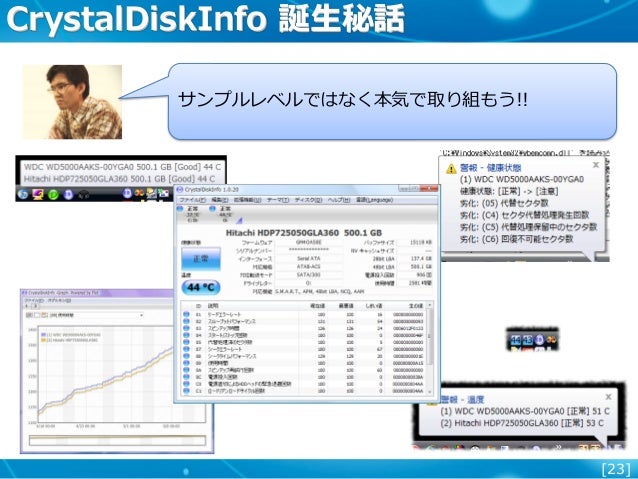Click the status icon for attribute 04
The width and height of the screenshot is (638, 479).
point(186,335)
